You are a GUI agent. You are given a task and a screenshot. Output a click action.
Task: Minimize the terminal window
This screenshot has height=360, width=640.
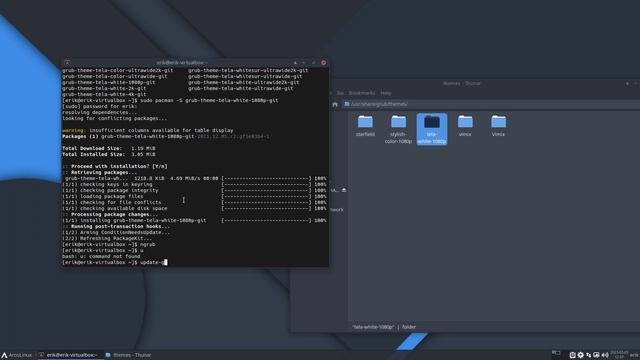[x=304, y=63]
